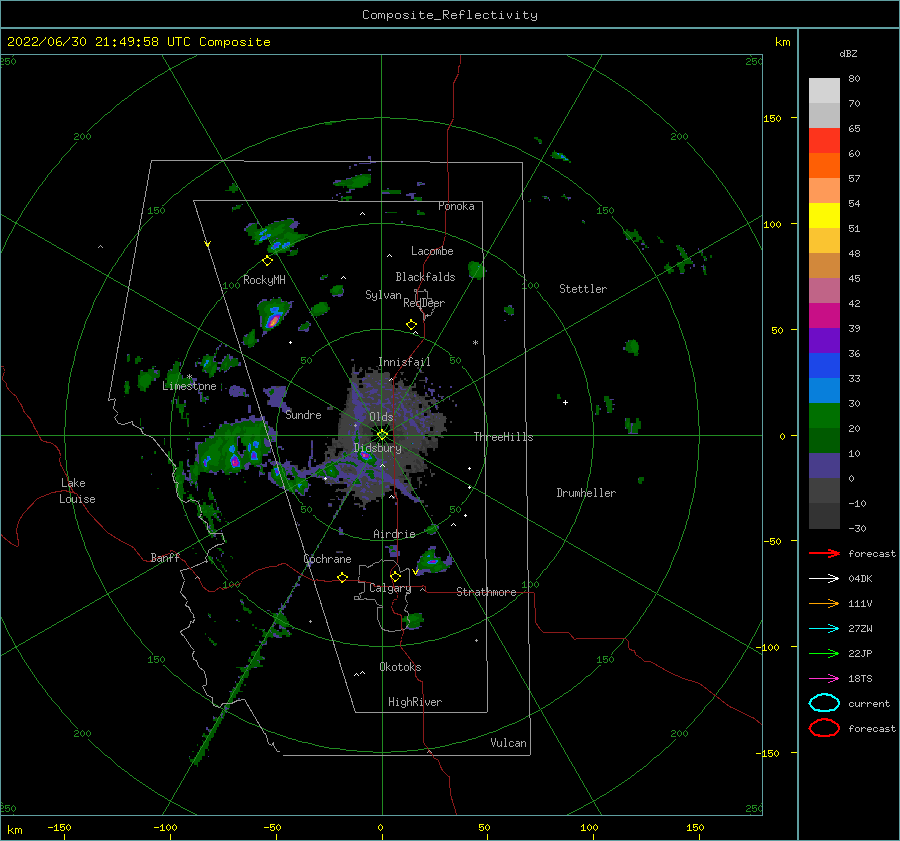Image resolution: width=900 pixels, height=841 pixels.
Task: Click the Banff label
Action: tap(165, 557)
